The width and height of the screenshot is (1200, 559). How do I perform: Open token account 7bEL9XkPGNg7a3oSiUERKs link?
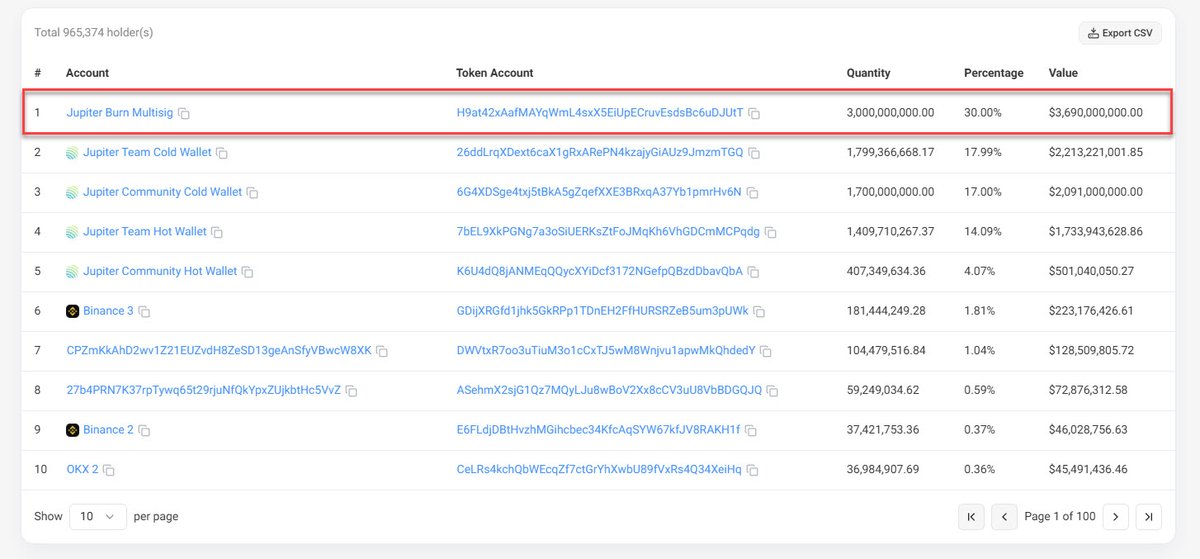point(608,232)
